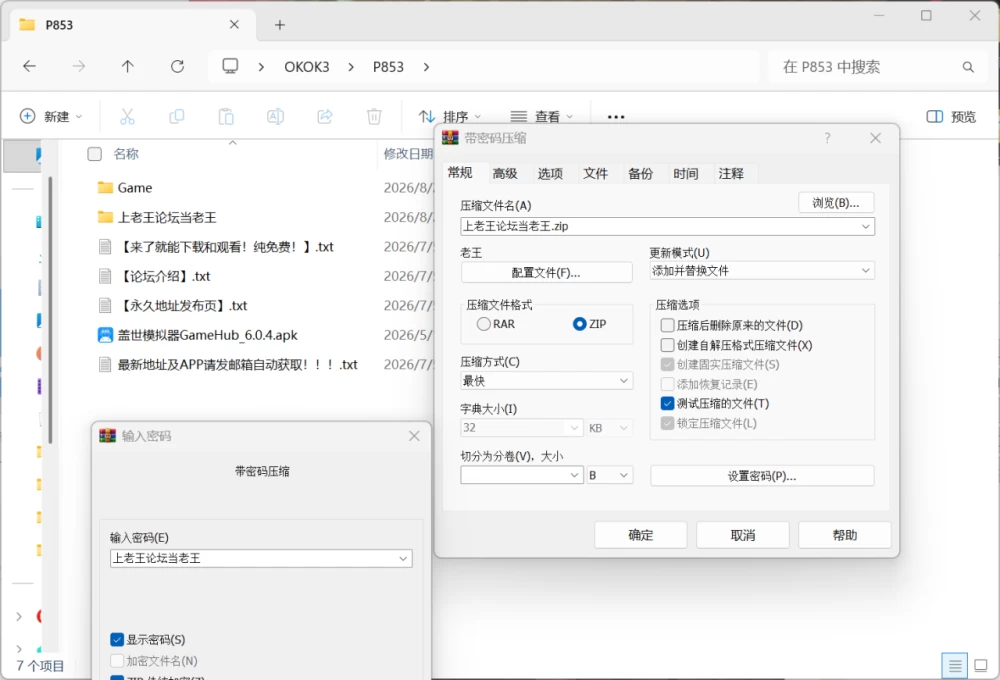This screenshot has height=680, width=1000.
Task: Click the Paste toolbar icon
Action: tap(226, 117)
